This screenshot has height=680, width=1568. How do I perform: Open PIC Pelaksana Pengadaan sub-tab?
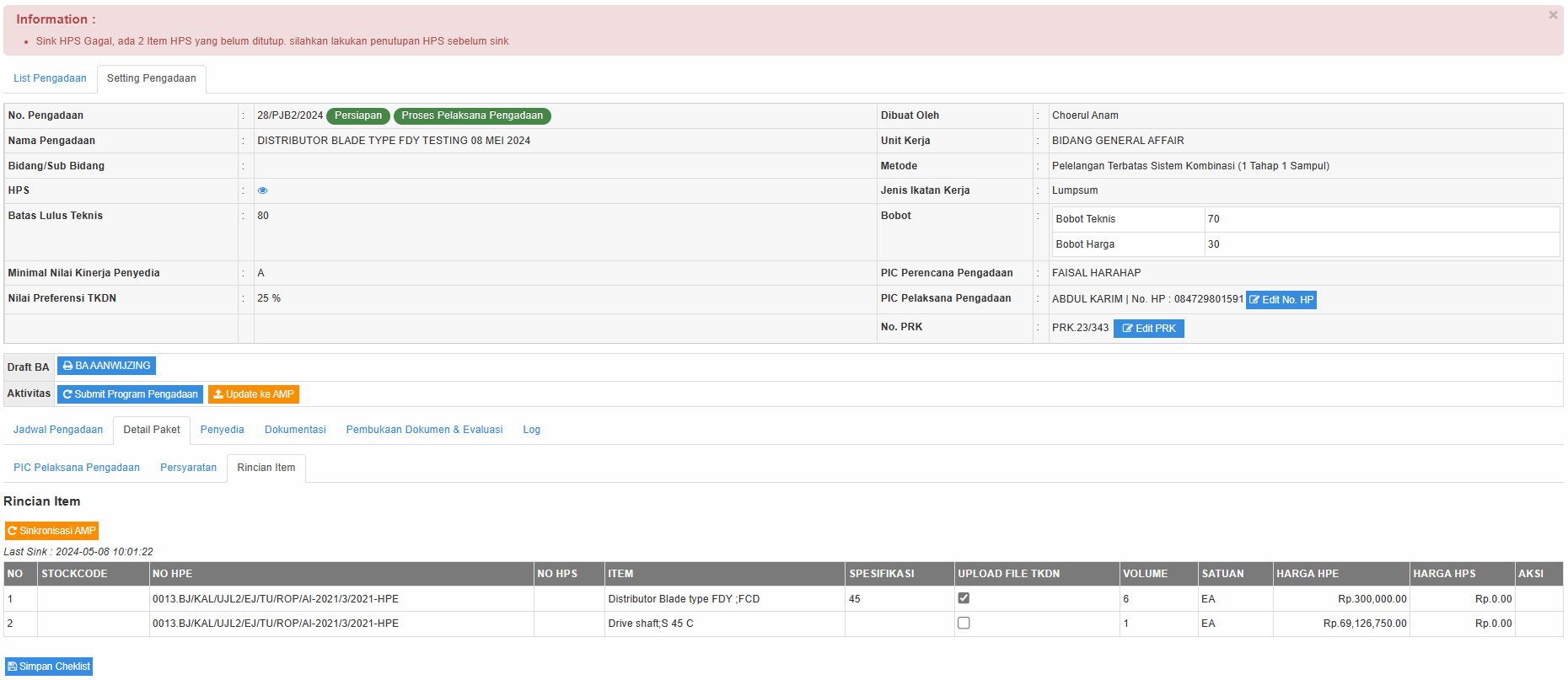click(x=77, y=468)
